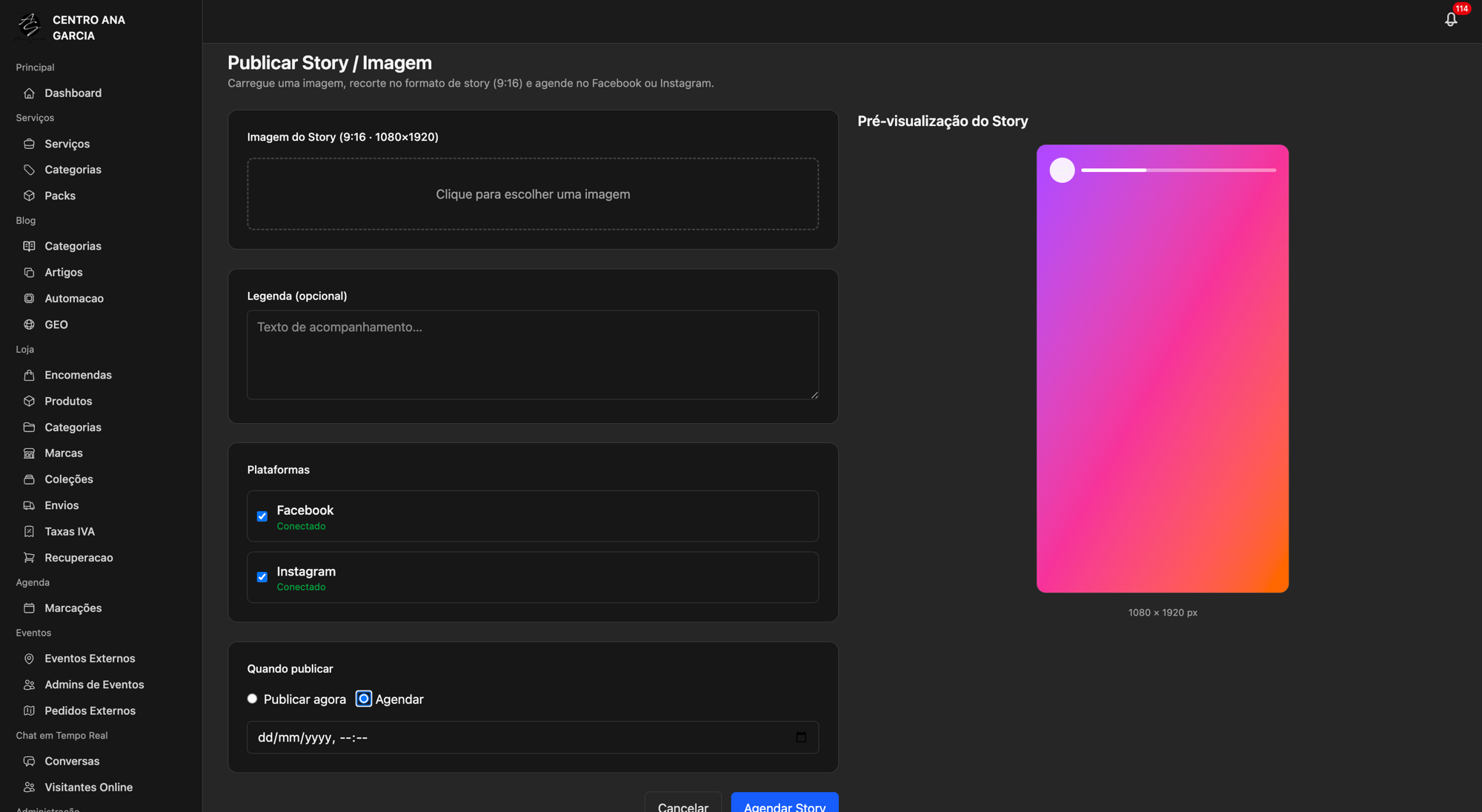Viewport: 1482px width, 812px height.
Task: Click the Facebook platform label
Action: tap(305, 510)
